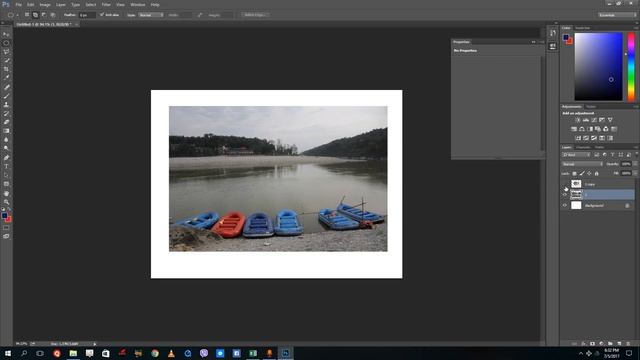The width and height of the screenshot is (640, 360).
Task: Select the Brush tool
Action: pos(6,96)
